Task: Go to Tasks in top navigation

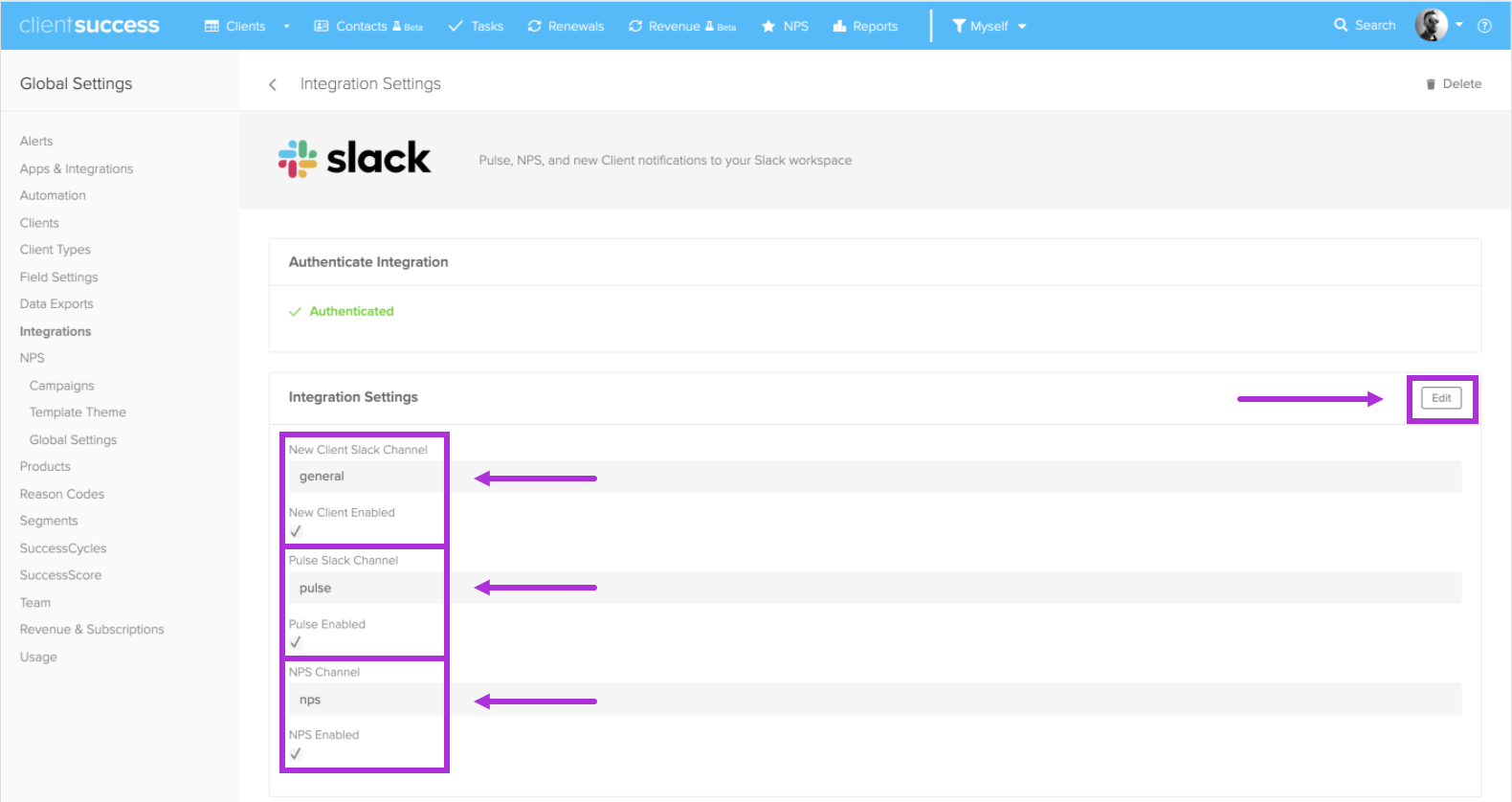Action: click(x=476, y=26)
